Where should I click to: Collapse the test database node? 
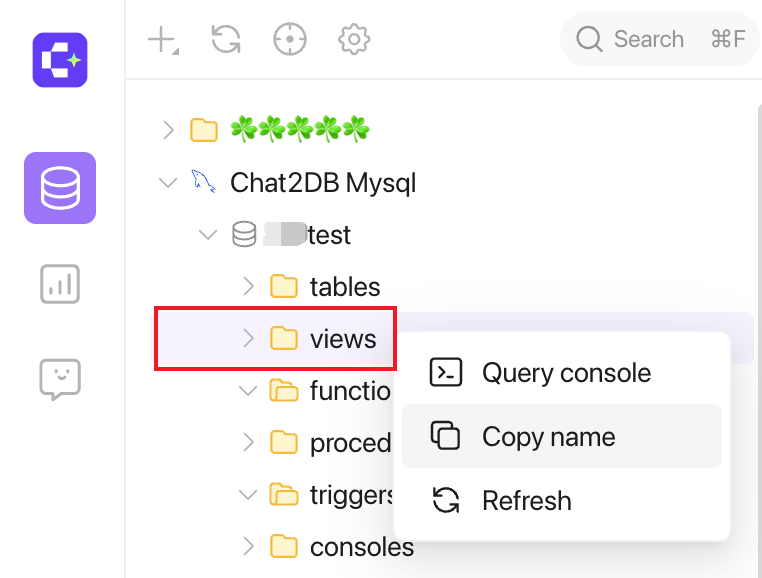point(208,235)
